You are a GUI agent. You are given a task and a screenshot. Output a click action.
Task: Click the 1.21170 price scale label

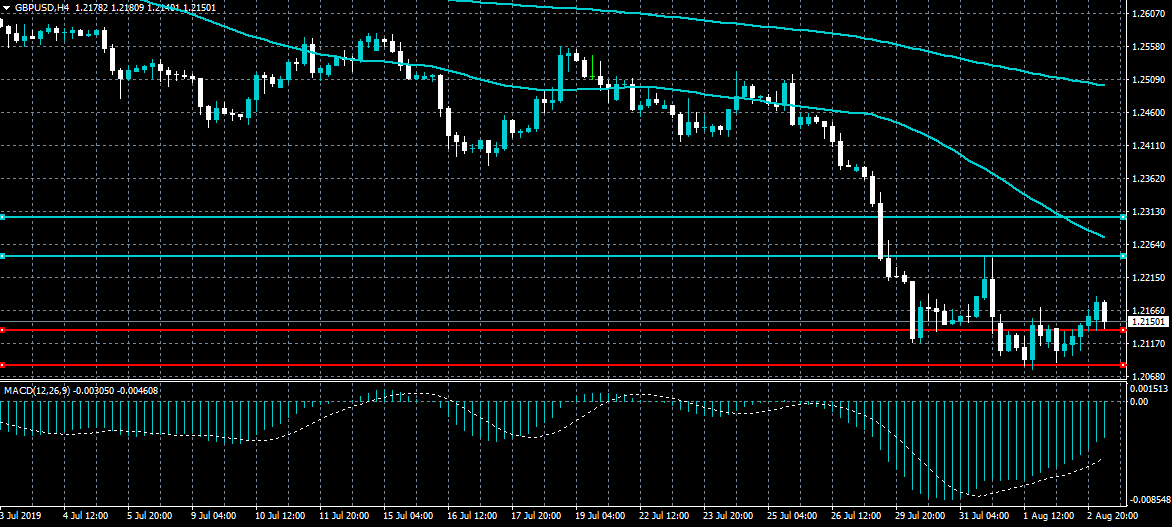point(1150,343)
